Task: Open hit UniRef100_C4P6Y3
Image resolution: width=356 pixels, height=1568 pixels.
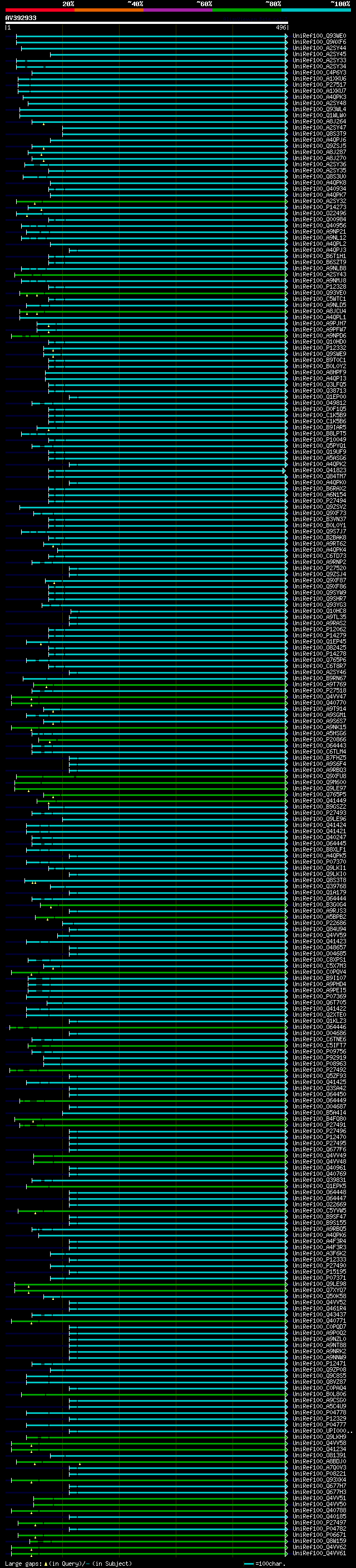Action: click(x=319, y=72)
